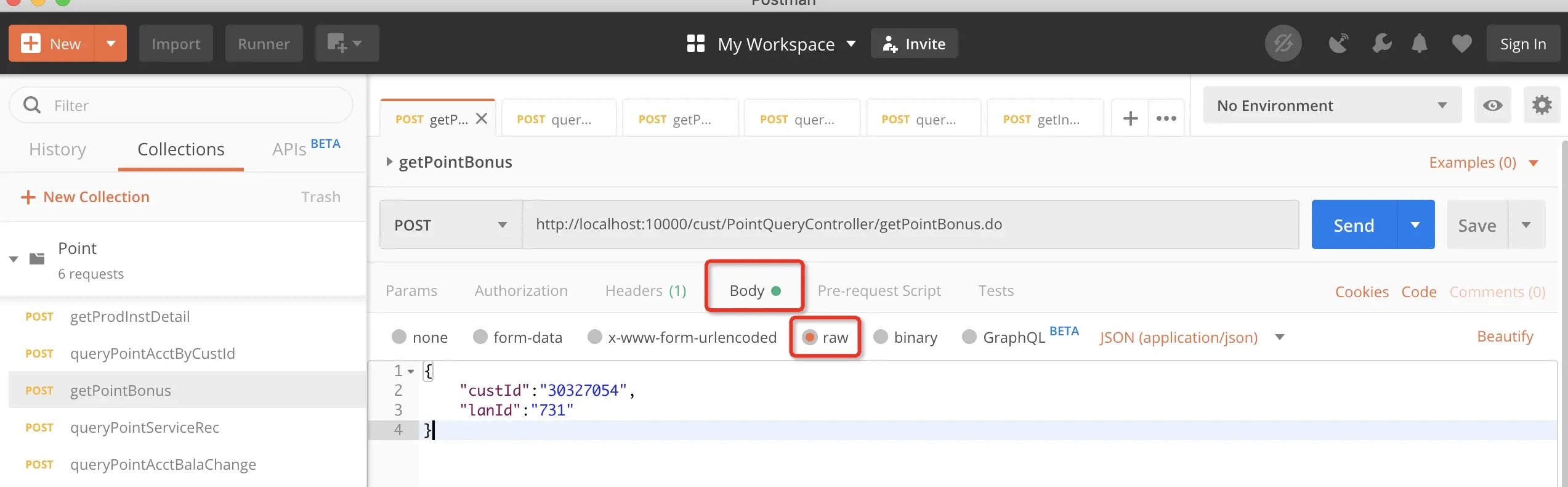
Task: Click the Import button
Action: click(x=176, y=44)
